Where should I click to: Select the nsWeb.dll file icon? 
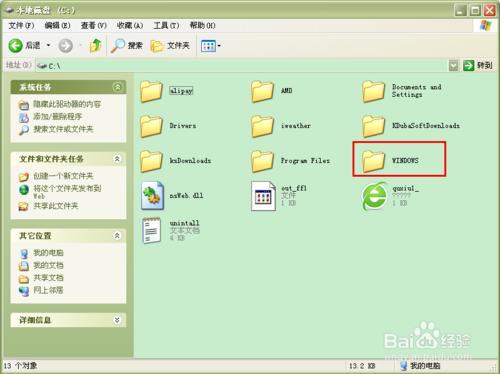click(152, 196)
